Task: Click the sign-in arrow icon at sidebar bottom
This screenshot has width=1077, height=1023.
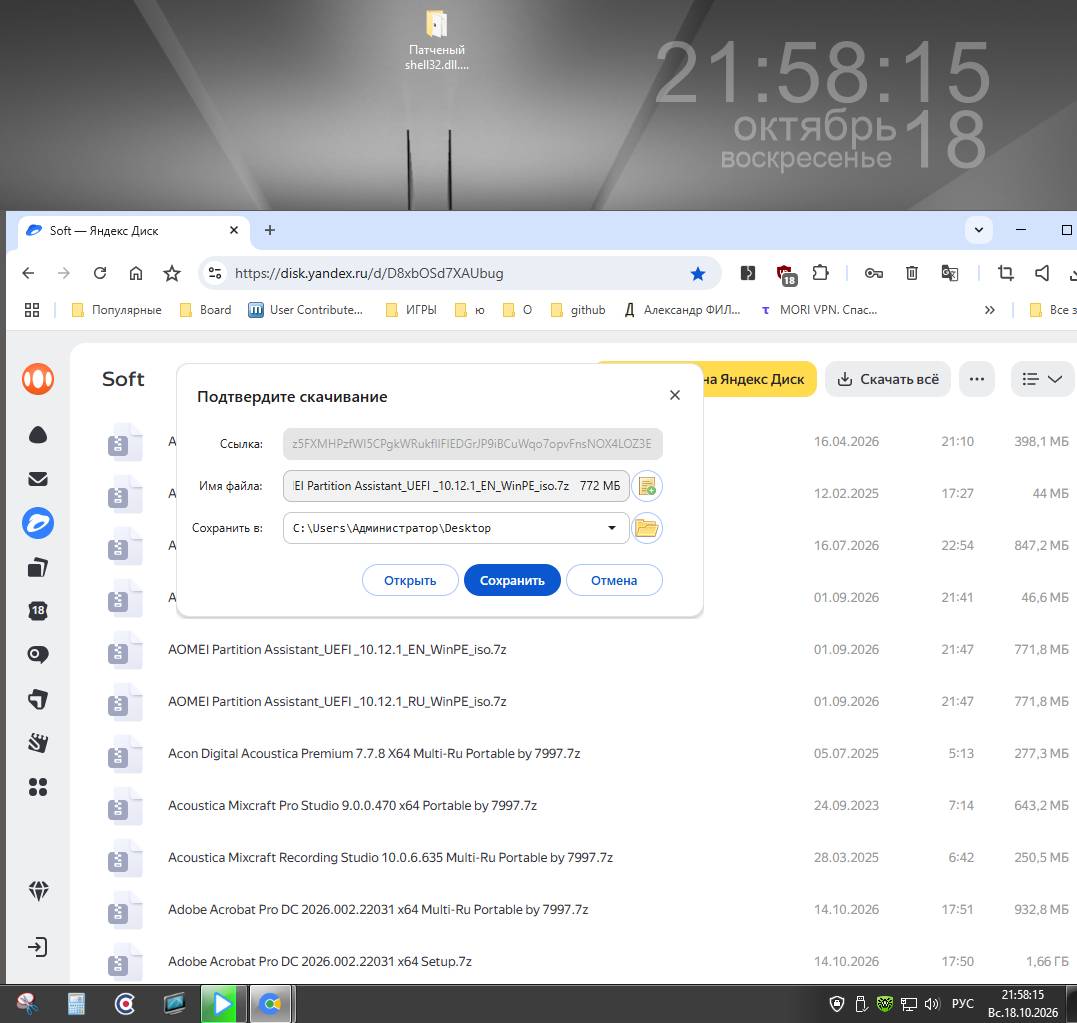Action: 38,947
